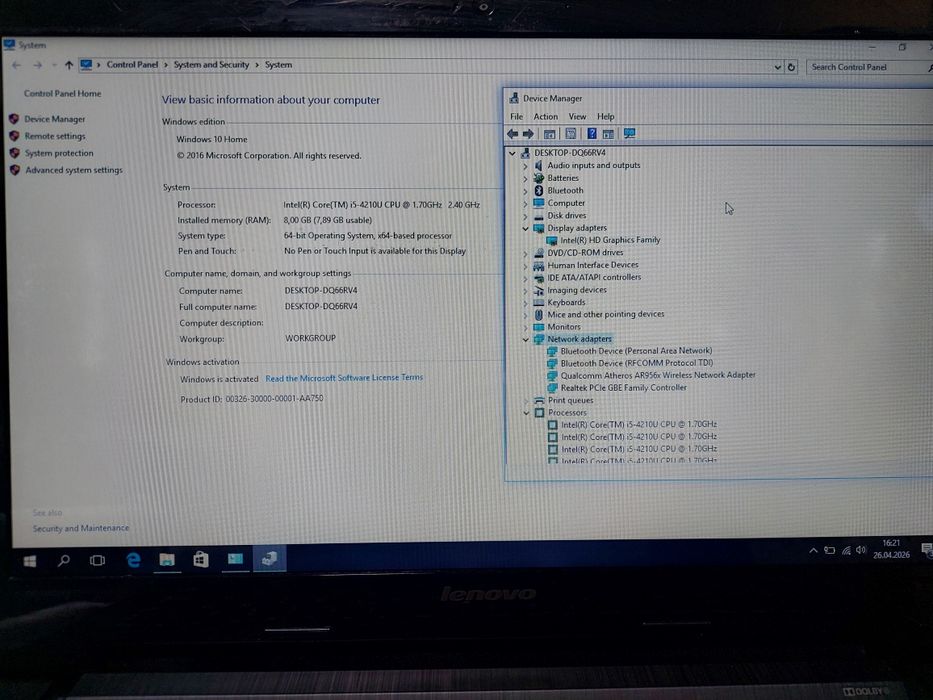Click the Back arrow in Device Manager toolbar
This screenshot has height=700, width=933.
point(512,134)
